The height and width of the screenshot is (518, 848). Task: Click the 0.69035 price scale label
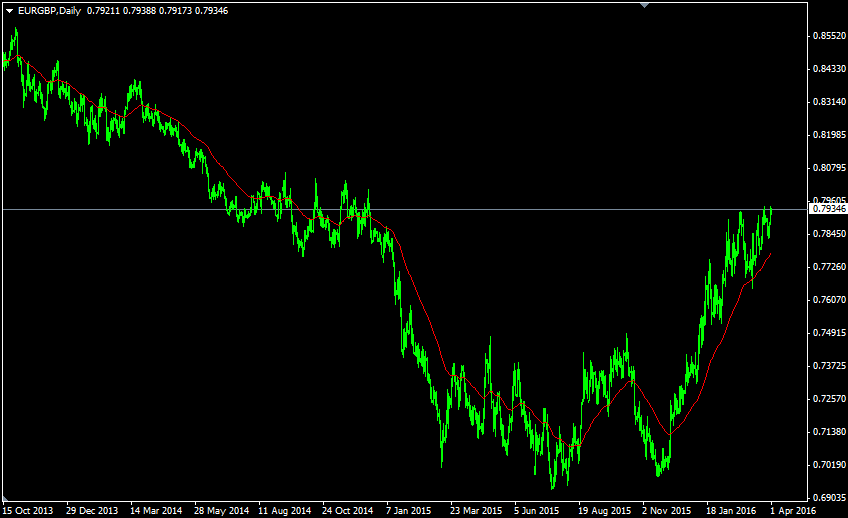pyautogui.click(x=830, y=497)
